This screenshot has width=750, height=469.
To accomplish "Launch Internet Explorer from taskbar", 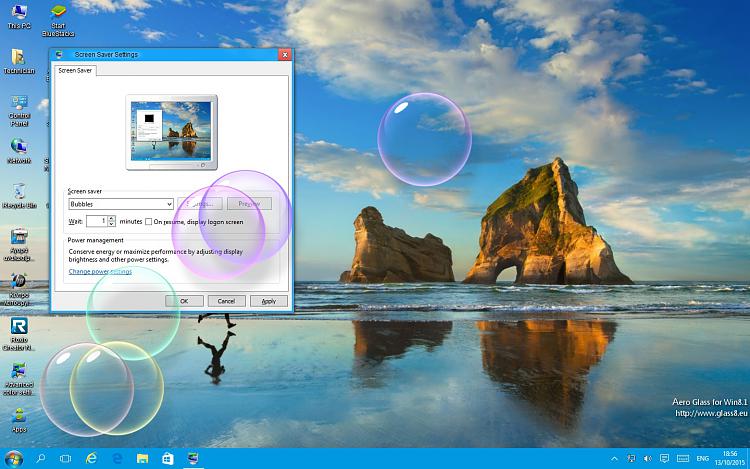I will 91,458.
